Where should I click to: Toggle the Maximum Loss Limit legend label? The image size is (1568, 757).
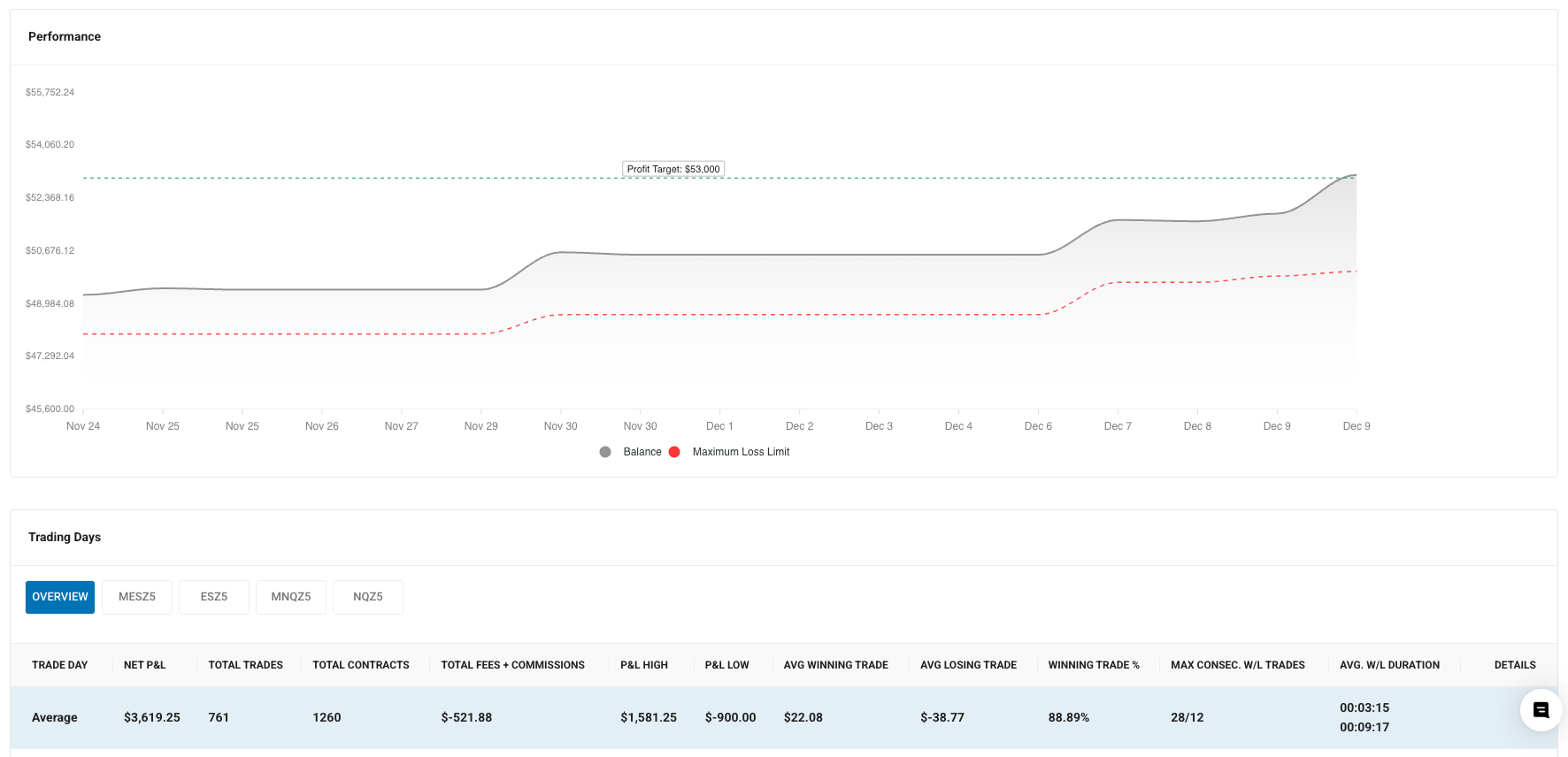[741, 452]
